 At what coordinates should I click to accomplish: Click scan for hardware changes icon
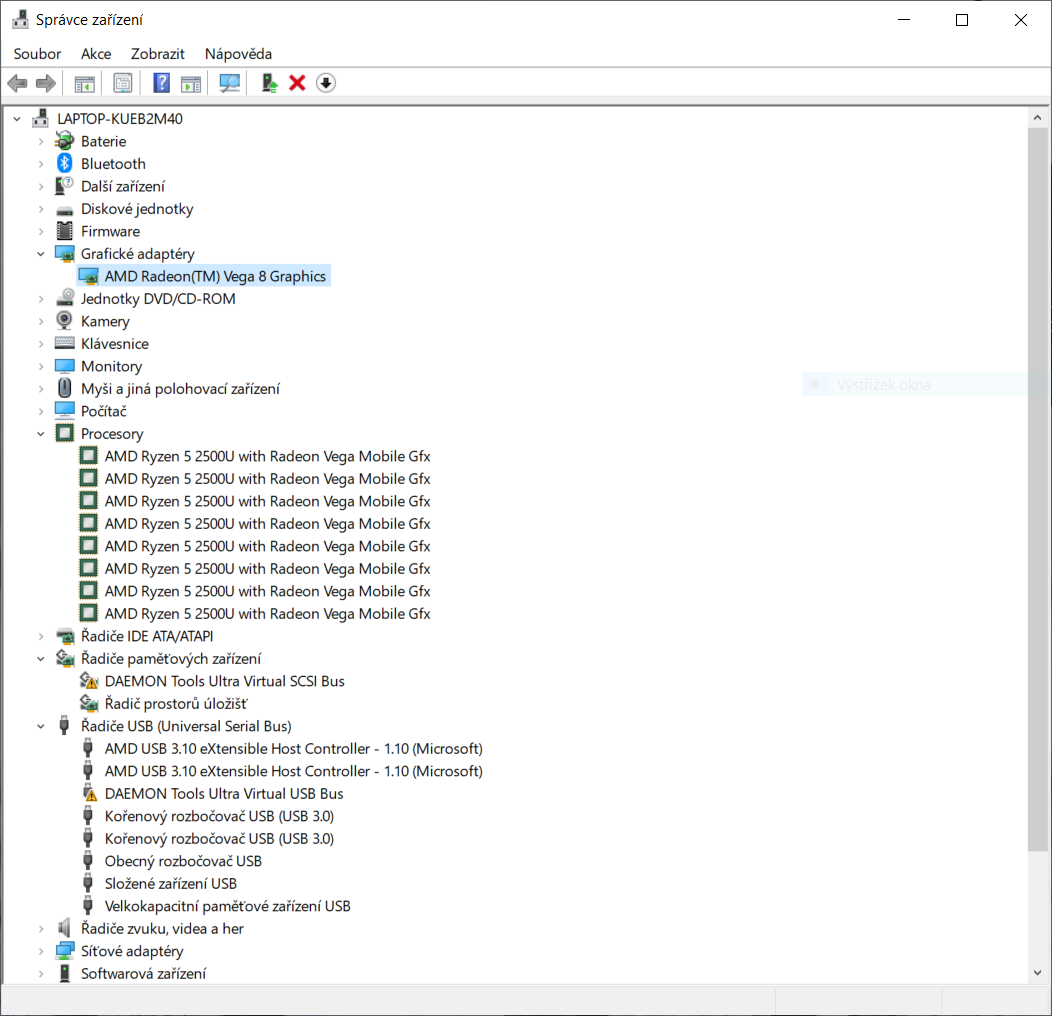tap(230, 83)
